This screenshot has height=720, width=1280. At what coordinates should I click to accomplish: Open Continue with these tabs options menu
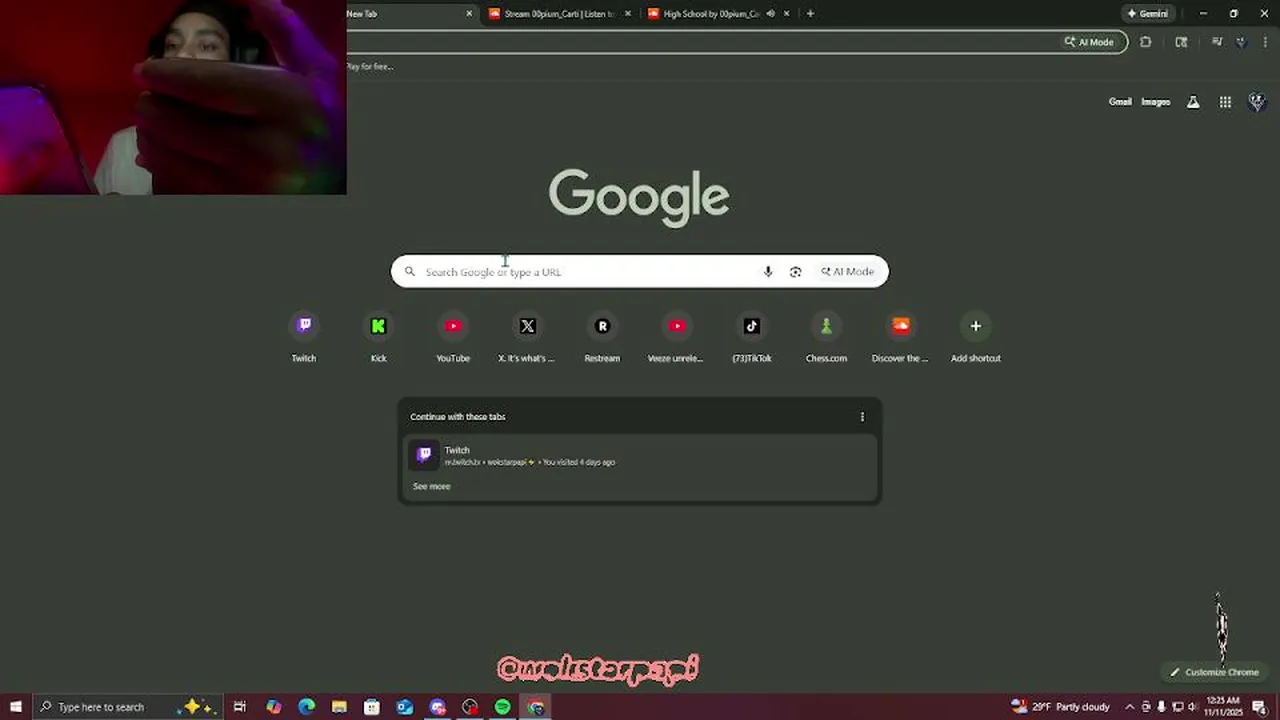[x=862, y=417]
